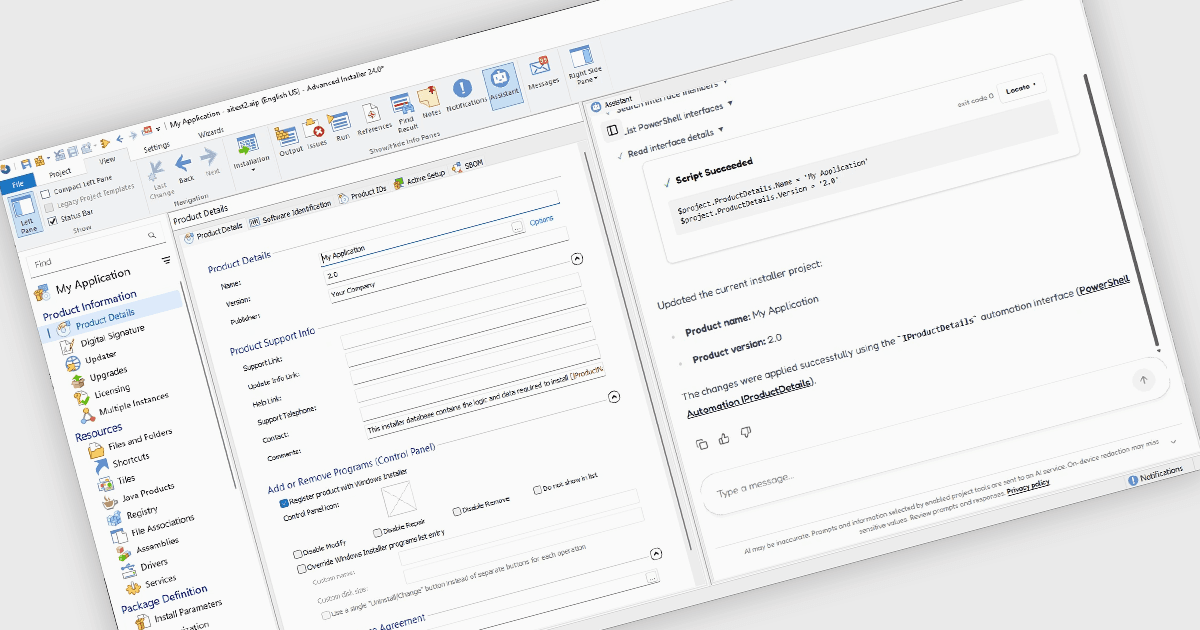The height and width of the screenshot is (630, 1200).
Task: Click the send message arrow button
Action: (x=1144, y=379)
